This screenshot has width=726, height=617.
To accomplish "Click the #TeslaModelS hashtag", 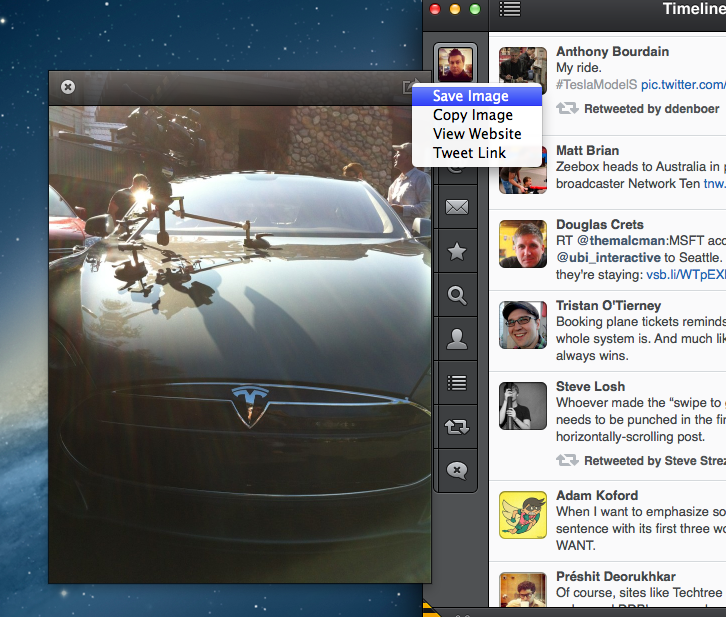I will click(596, 85).
